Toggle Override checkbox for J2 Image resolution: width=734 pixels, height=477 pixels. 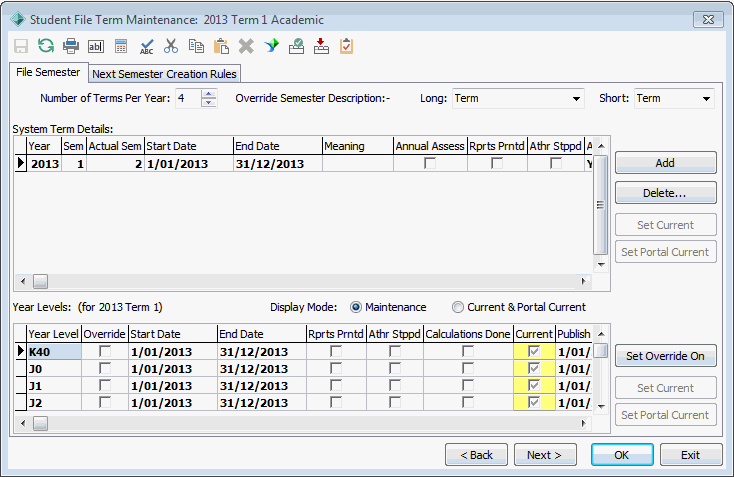click(x=105, y=402)
